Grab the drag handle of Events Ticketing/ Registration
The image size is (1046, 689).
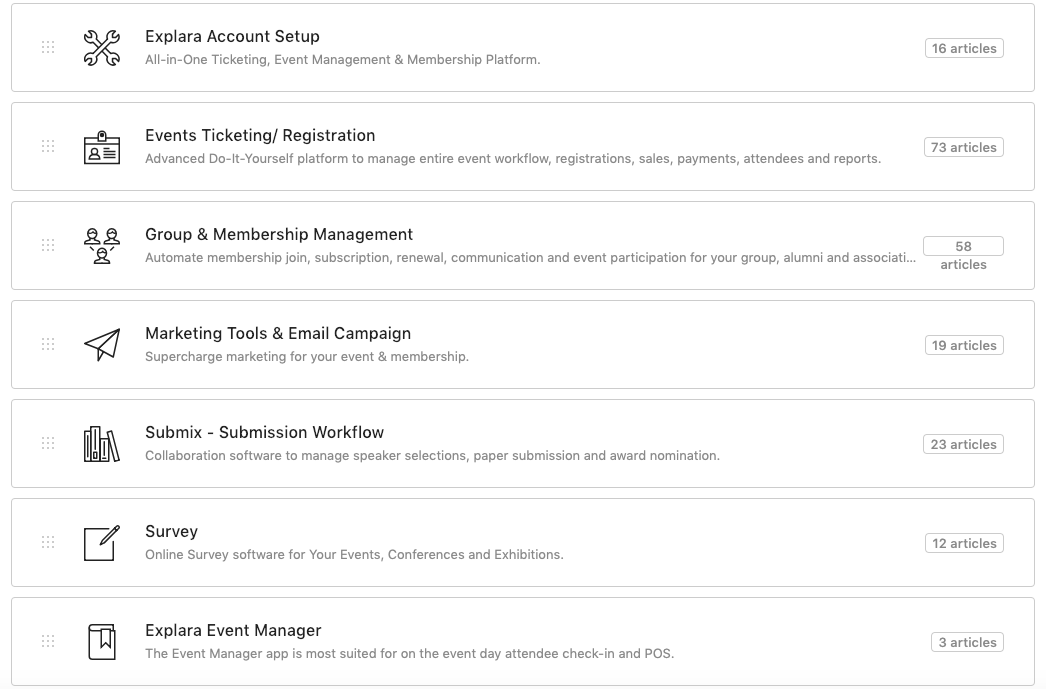[x=48, y=146]
